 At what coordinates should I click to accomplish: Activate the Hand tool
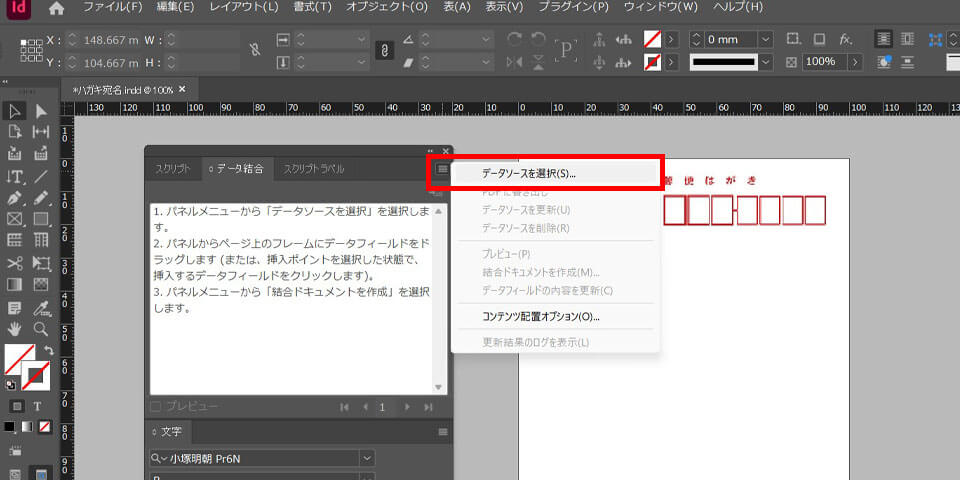tap(15, 328)
